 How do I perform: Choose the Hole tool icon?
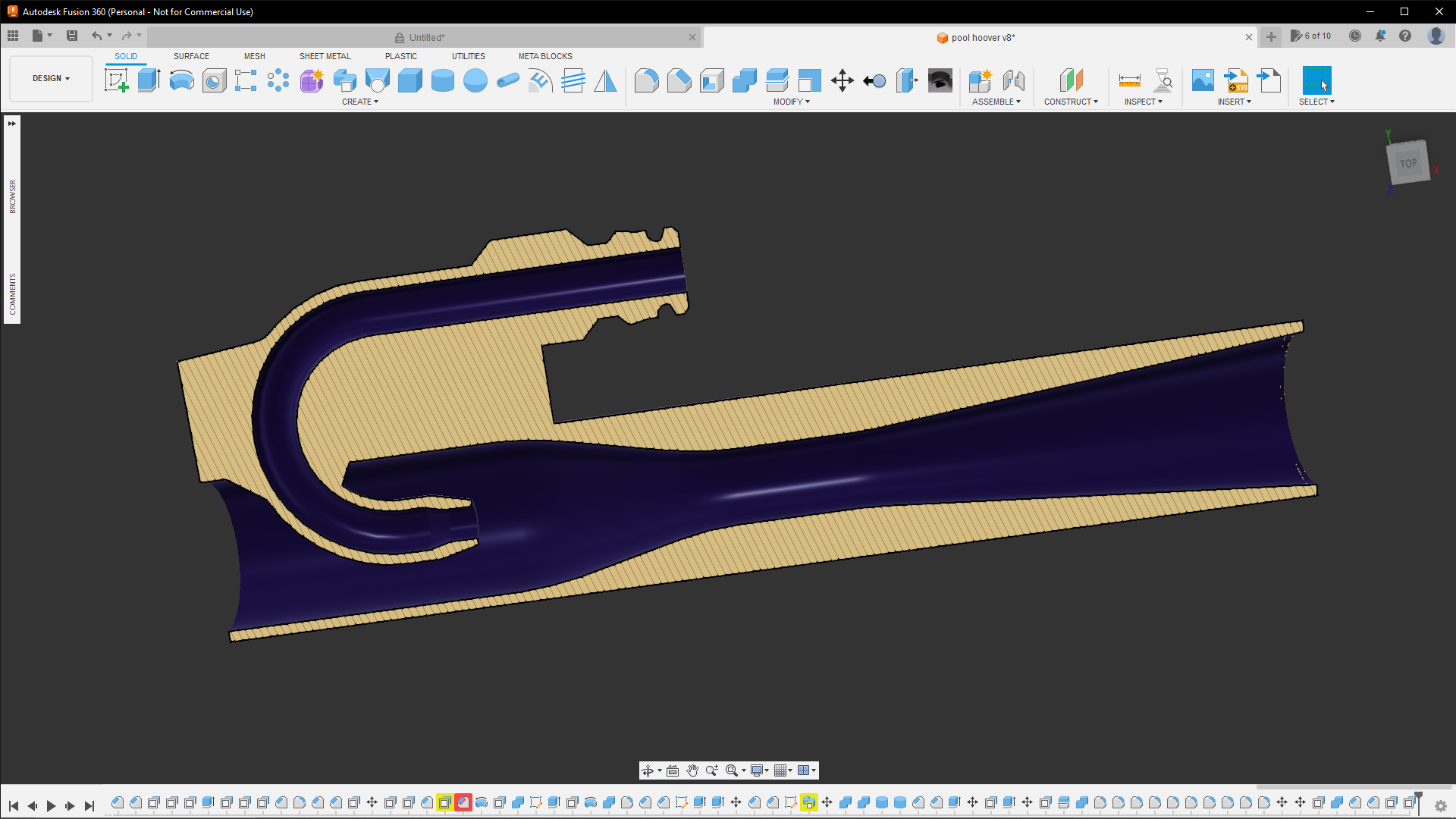[214, 80]
